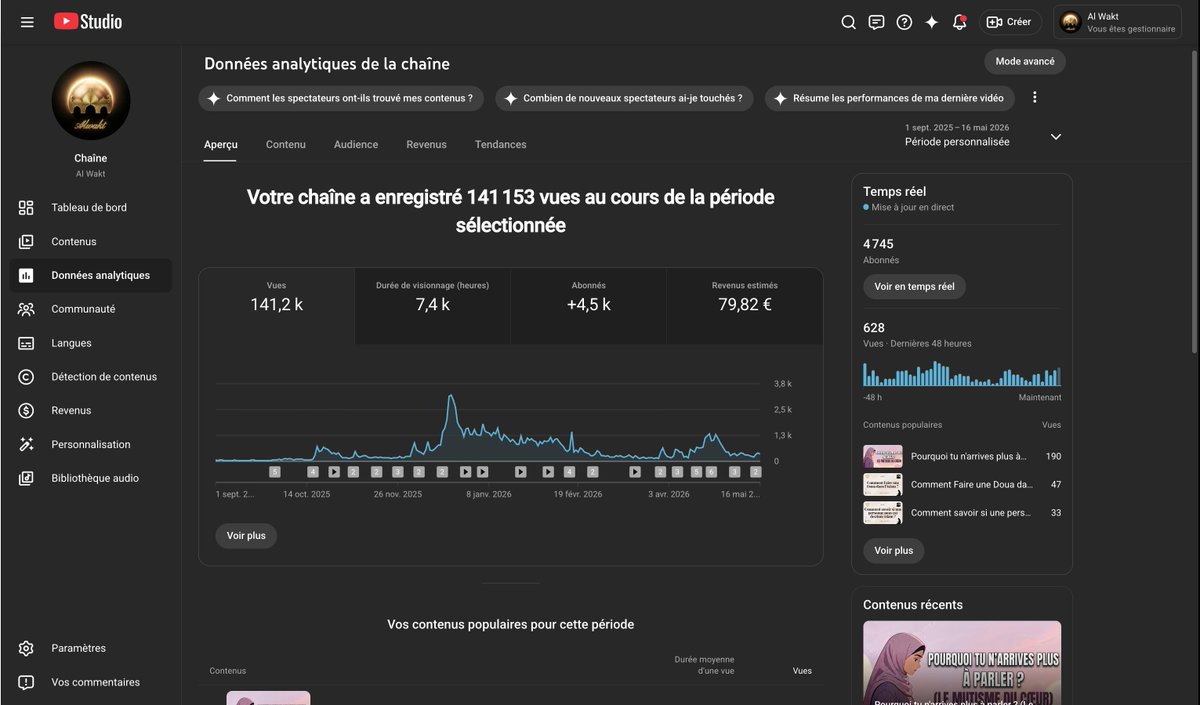Screen dimensions: 1200x705
Task: Open the Personnalisation section
Action: (x=91, y=445)
